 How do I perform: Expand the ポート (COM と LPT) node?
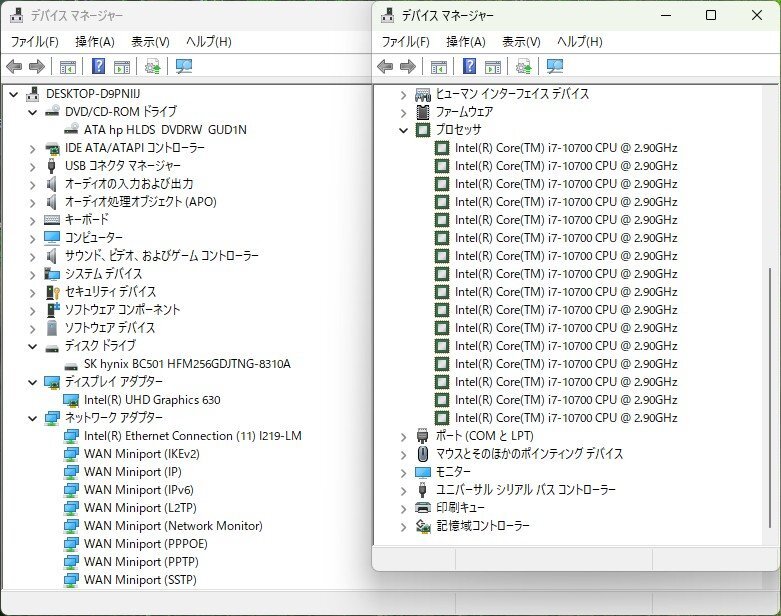point(403,437)
